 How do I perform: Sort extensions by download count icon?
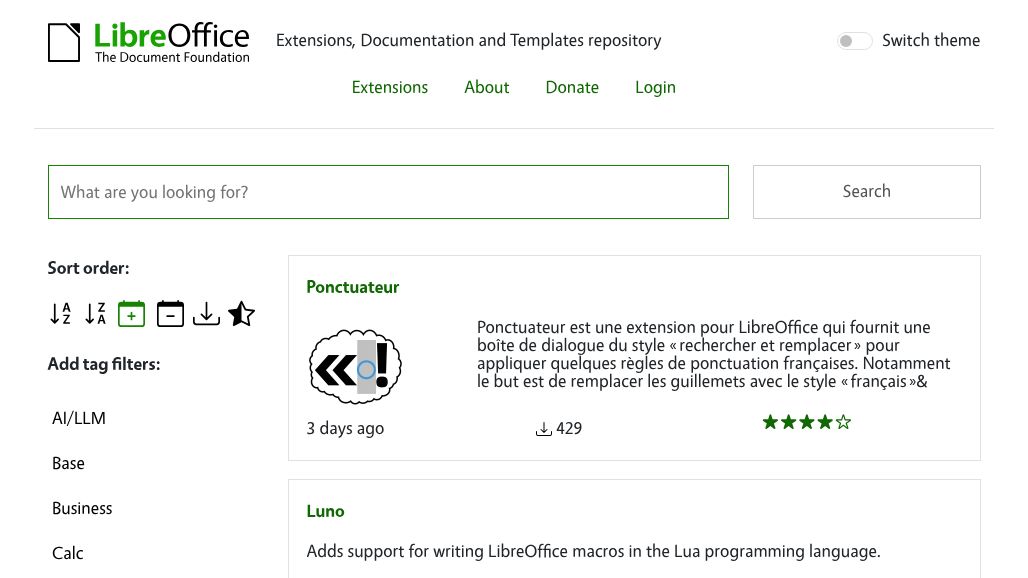[206, 314]
